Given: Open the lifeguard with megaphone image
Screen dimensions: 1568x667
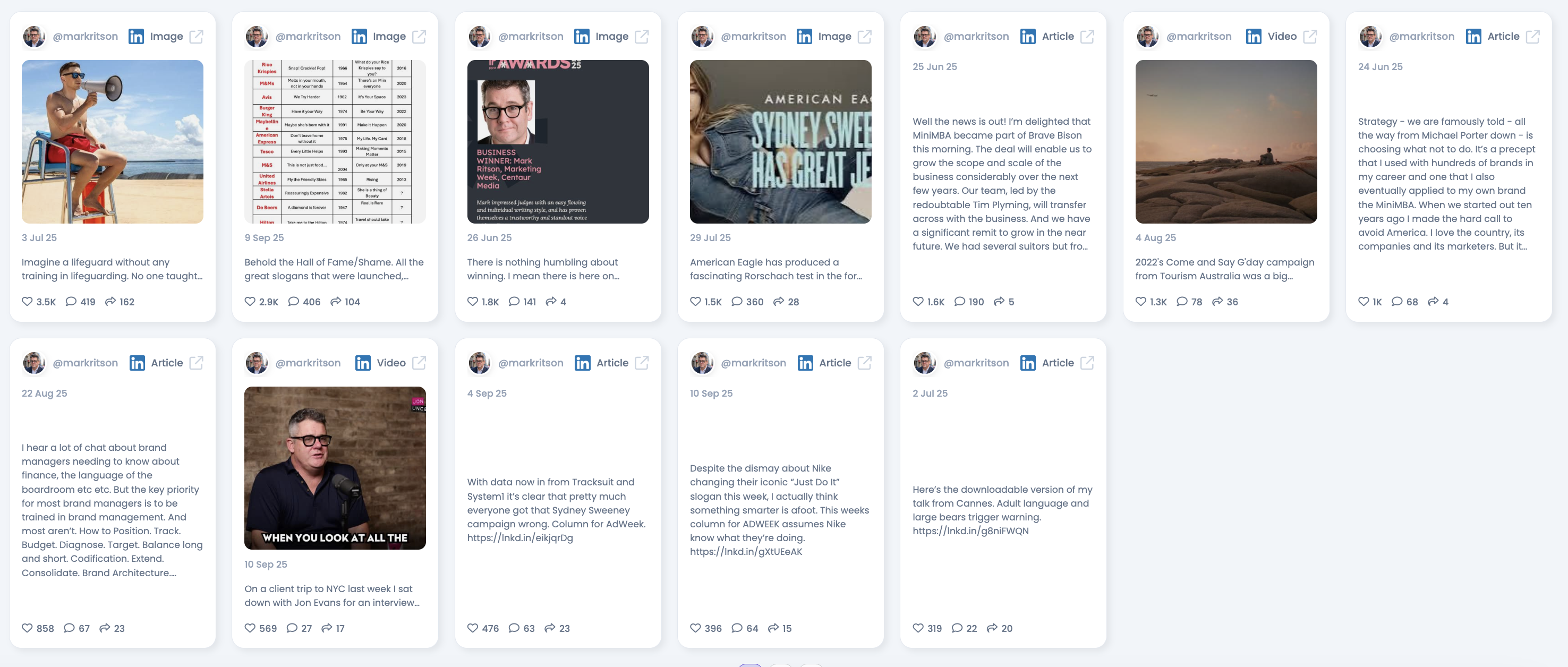Looking at the screenshot, I should tap(113, 141).
